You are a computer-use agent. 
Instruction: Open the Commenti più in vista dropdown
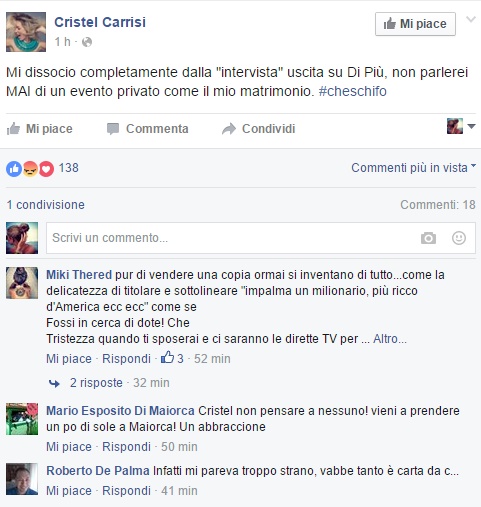click(x=413, y=168)
